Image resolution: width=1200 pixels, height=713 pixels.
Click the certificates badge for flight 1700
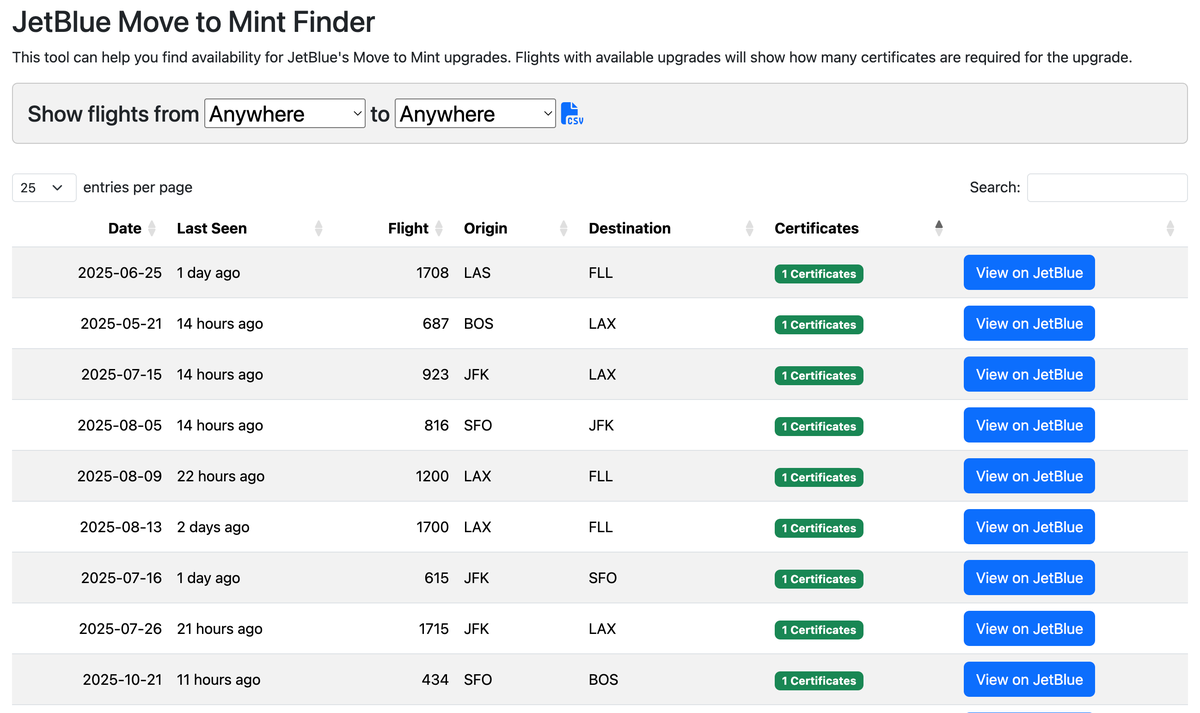(x=819, y=529)
